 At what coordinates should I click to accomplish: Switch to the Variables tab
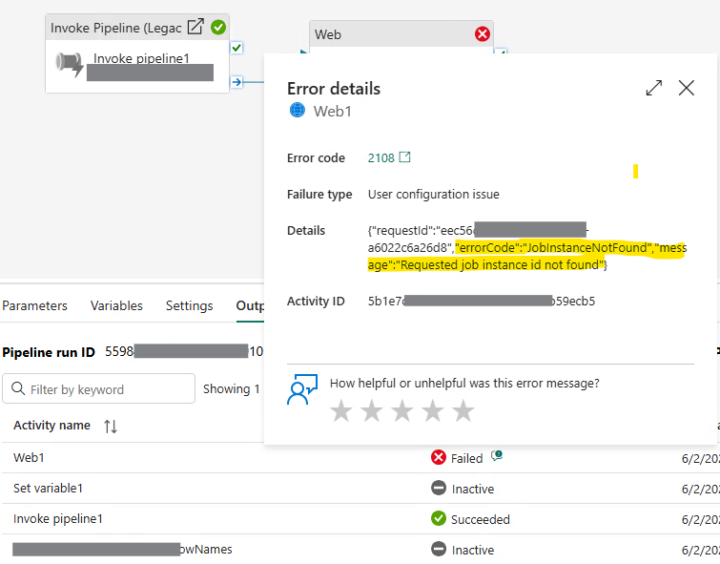116,306
